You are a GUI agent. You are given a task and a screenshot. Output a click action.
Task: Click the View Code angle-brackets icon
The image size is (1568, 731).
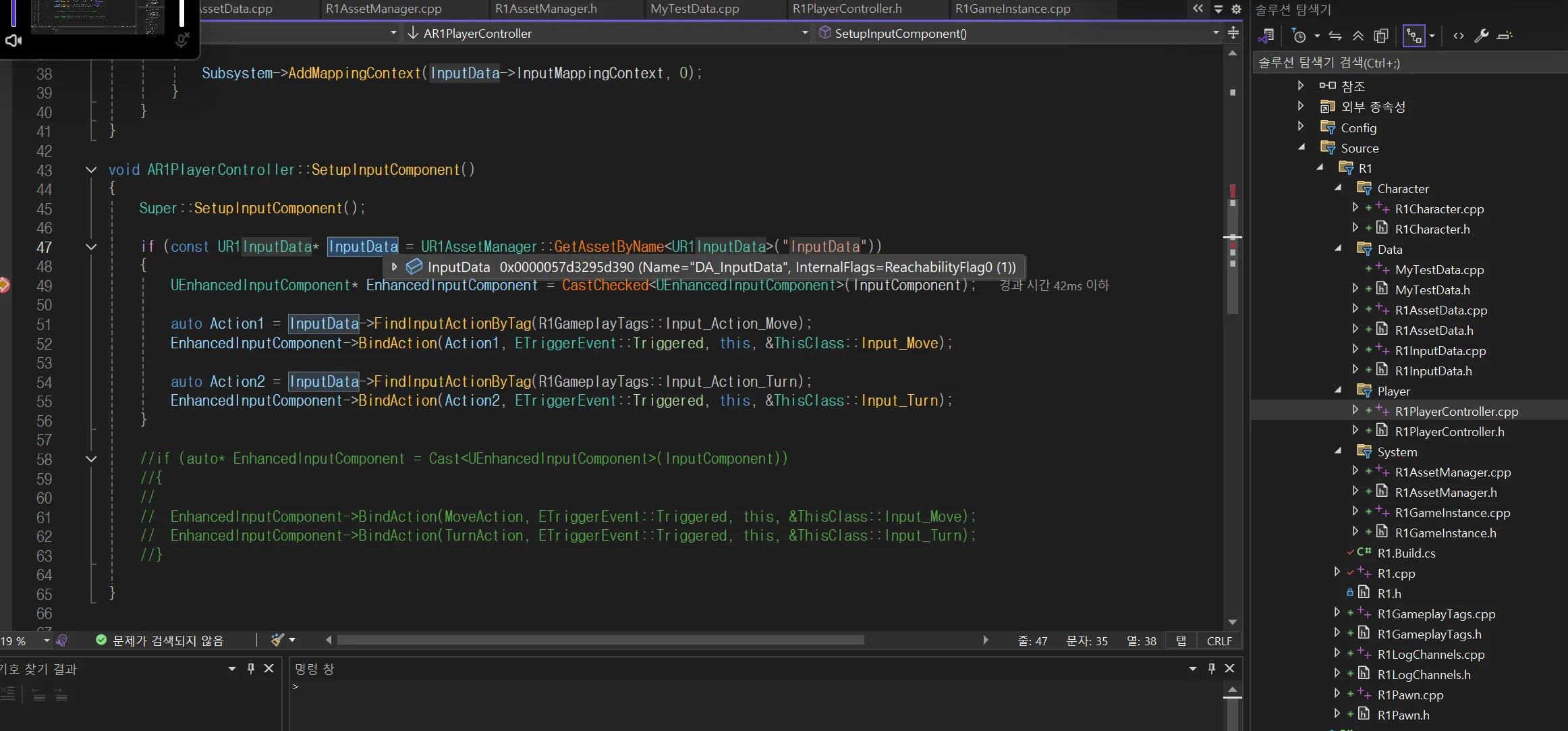1459,36
